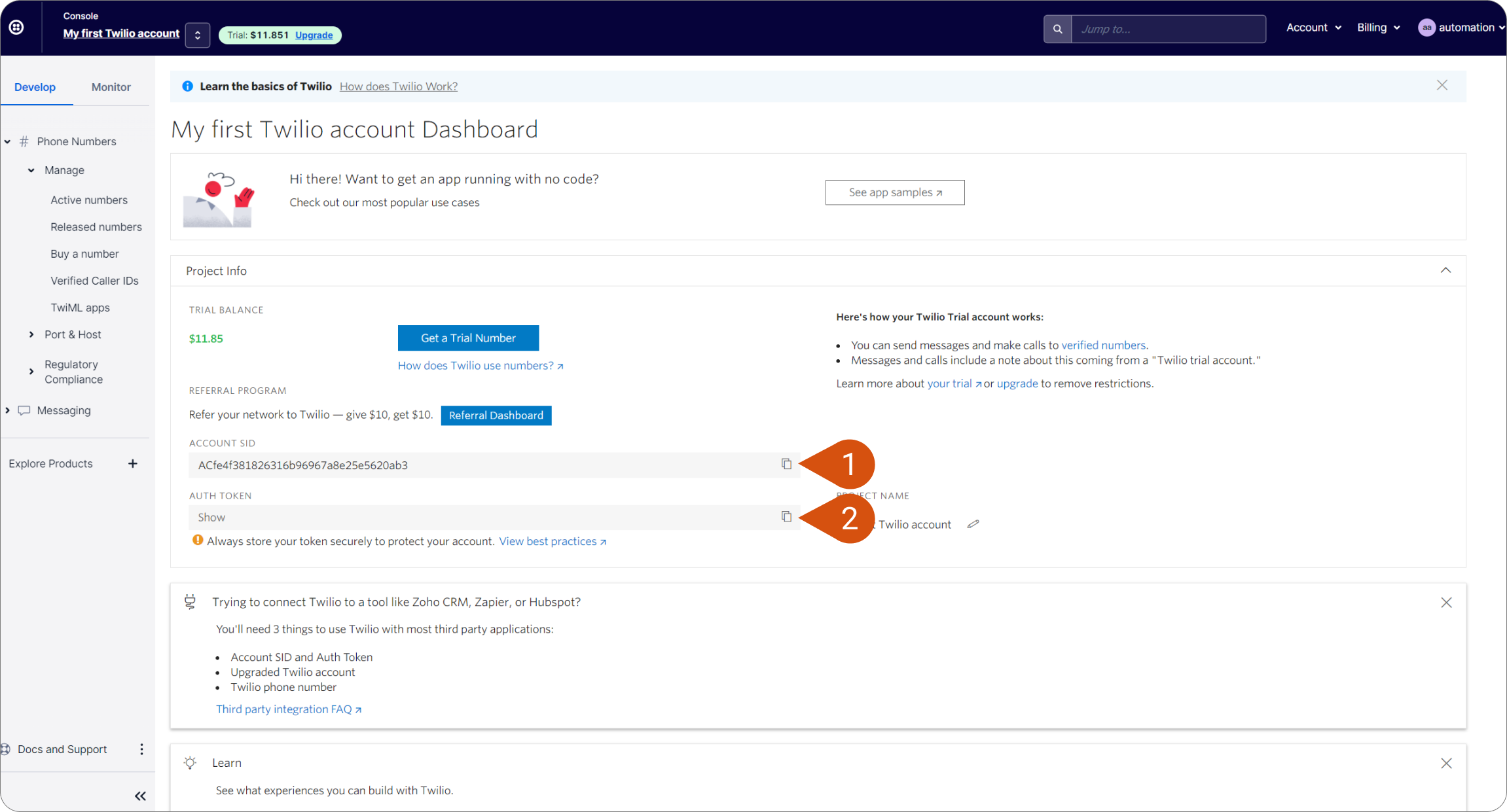Close the Learn the basics banner
Viewport: 1507px width, 812px height.
(x=1442, y=86)
